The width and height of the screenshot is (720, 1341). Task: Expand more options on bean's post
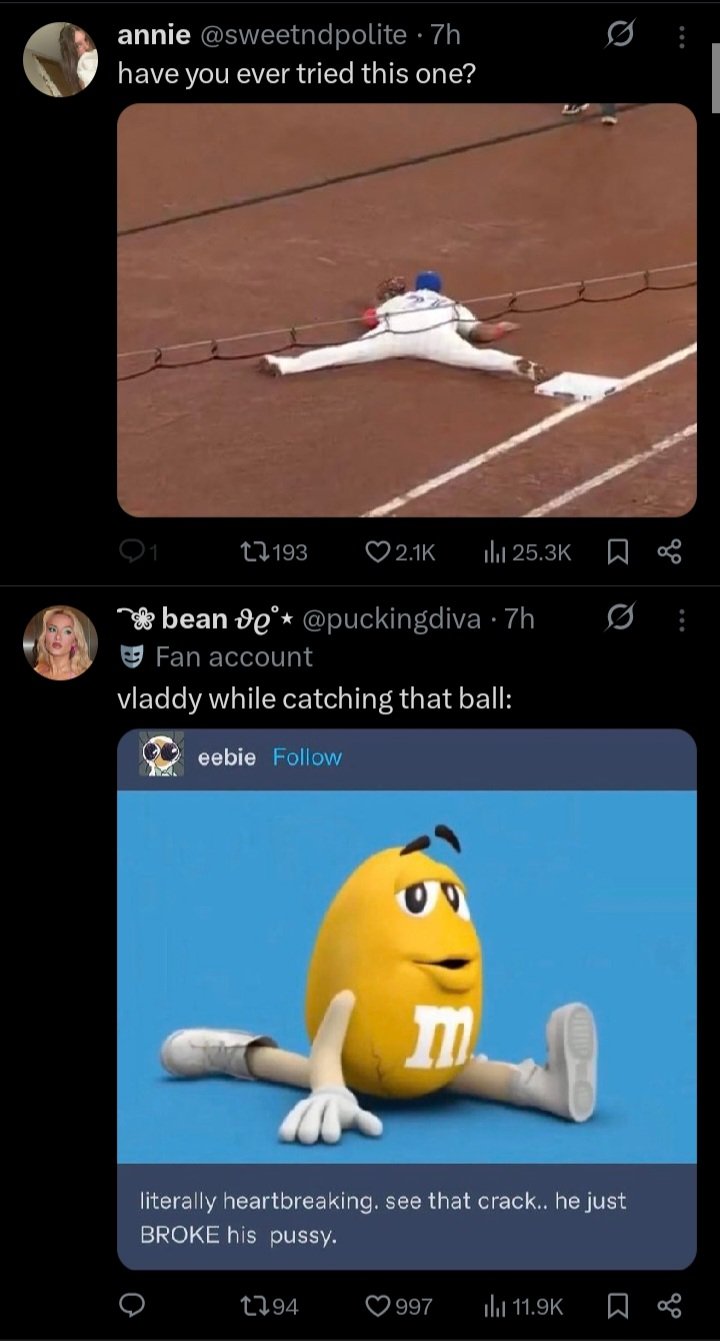[682, 620]
